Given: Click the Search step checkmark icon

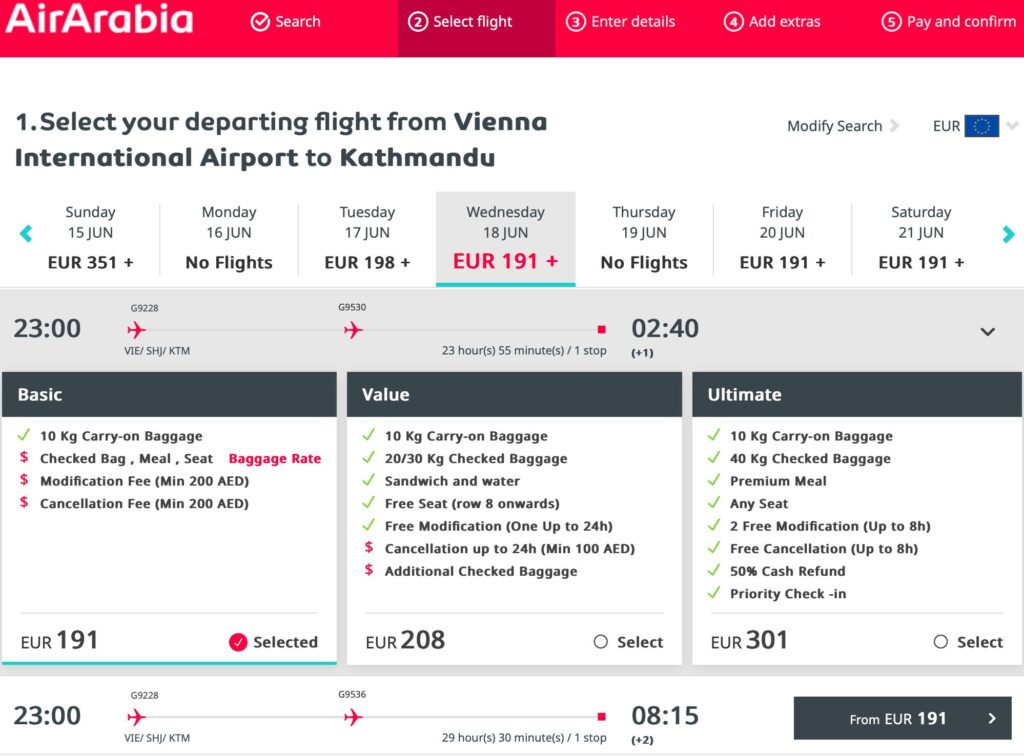Looking at the screenshot, I should 260,22.
